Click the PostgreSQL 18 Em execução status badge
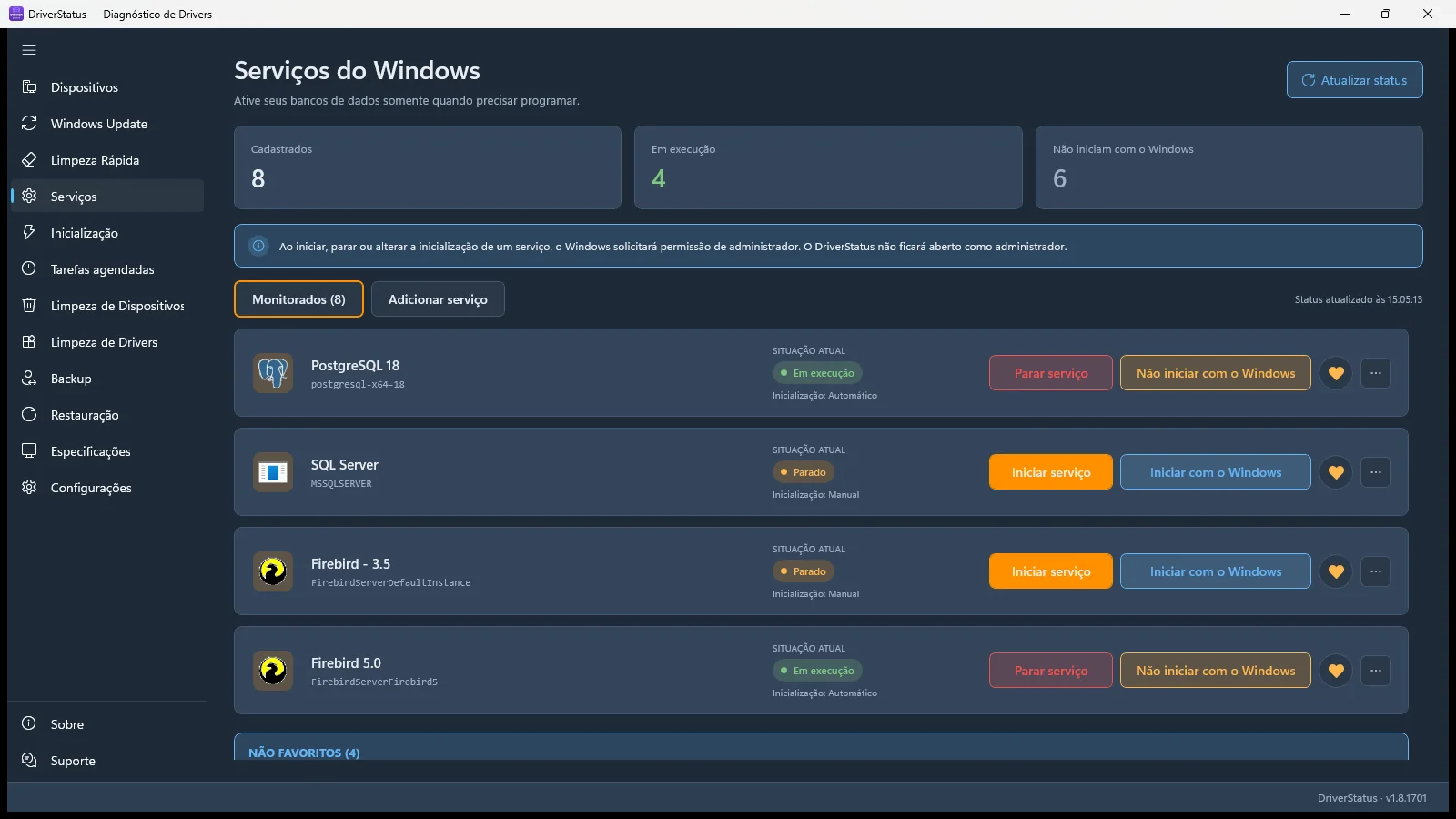Image resolution: width=1456 pixels, height=819 pixels. [x=817, y=373]
